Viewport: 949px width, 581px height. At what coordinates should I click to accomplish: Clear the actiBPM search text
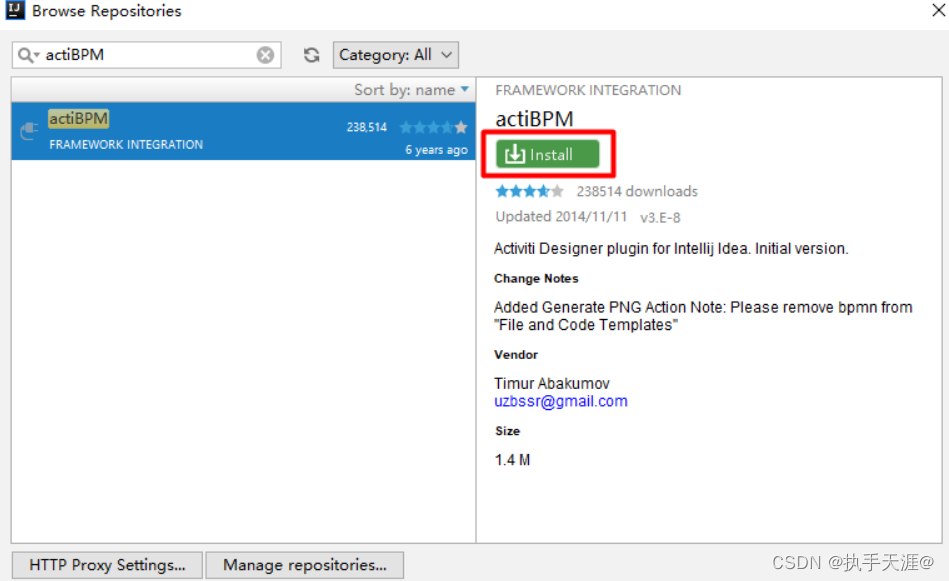pos(265,55)
